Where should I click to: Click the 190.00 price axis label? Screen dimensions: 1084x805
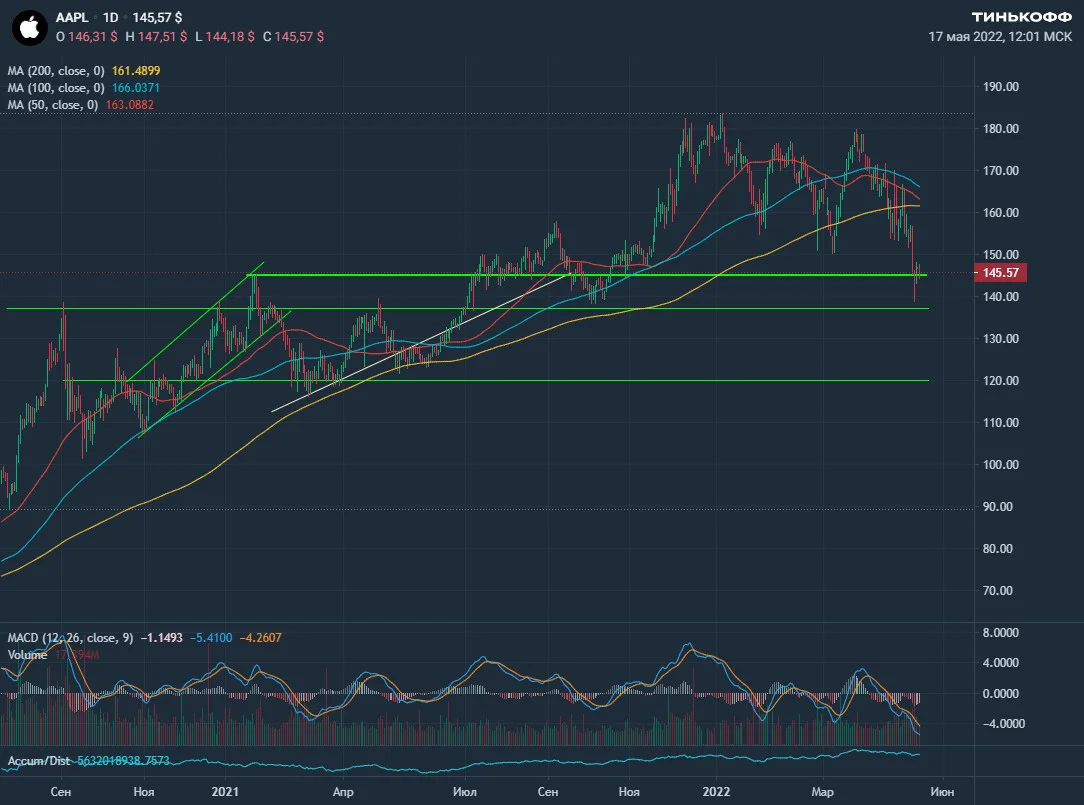pyautogui.click(x=1001, y=86)
